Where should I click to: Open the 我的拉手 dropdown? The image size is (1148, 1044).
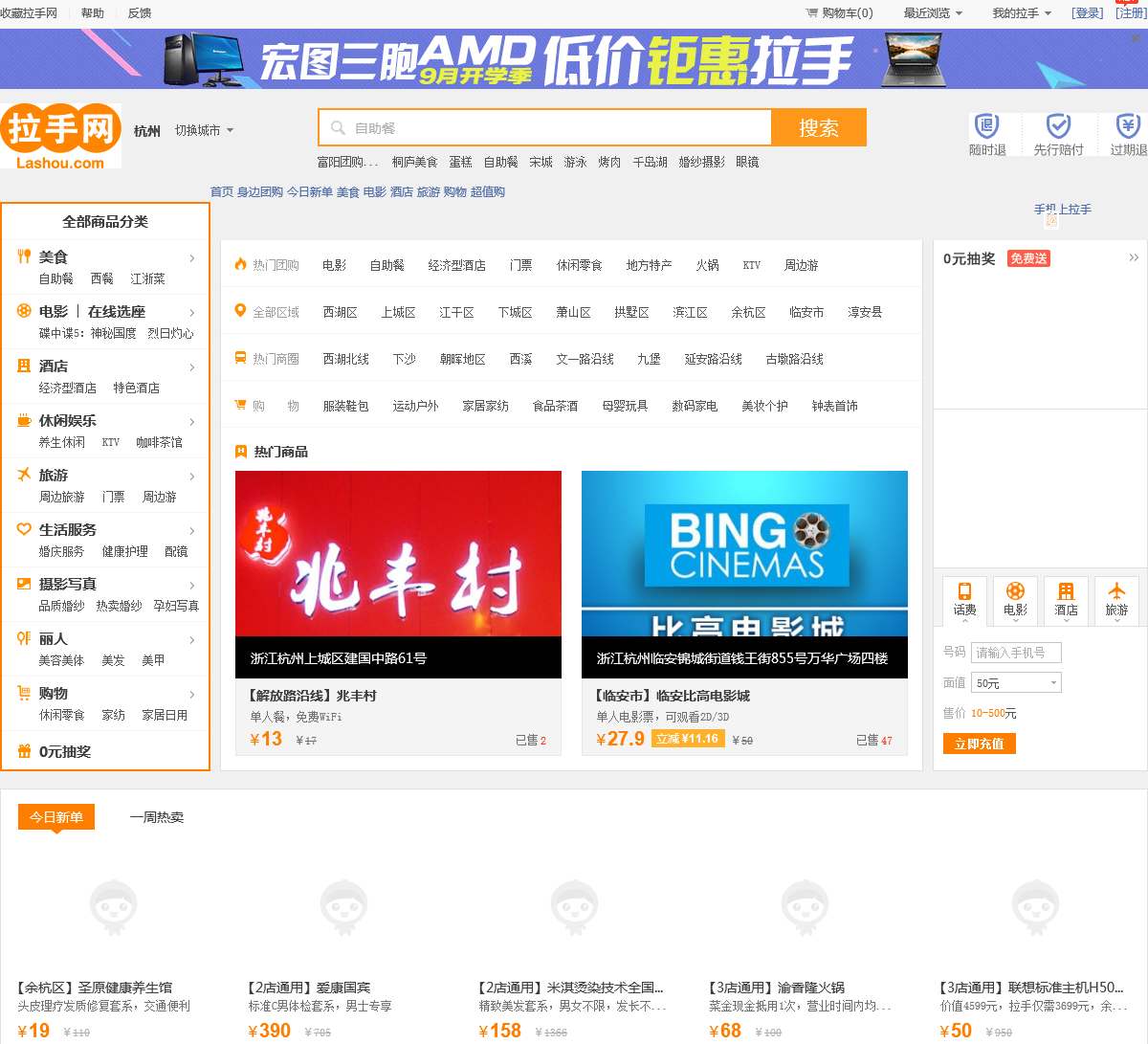[x=1022, y=13]
